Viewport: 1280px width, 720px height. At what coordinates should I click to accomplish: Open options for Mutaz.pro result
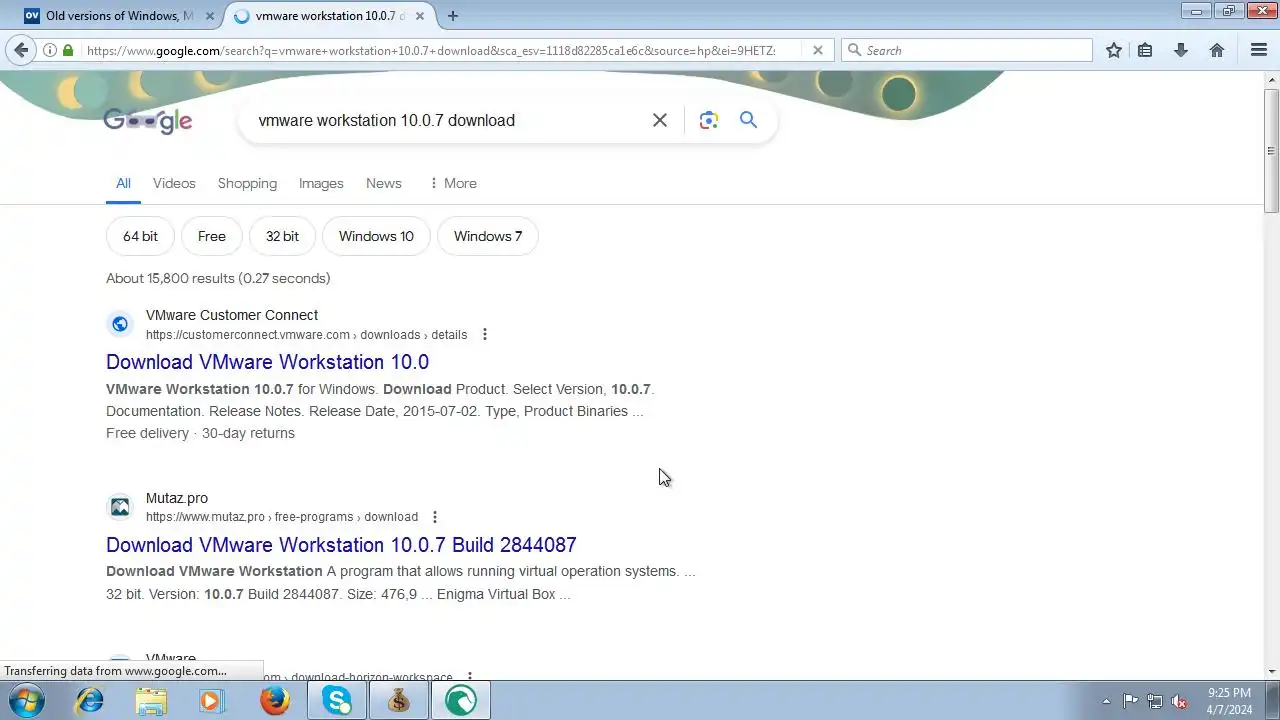(435, 517)
